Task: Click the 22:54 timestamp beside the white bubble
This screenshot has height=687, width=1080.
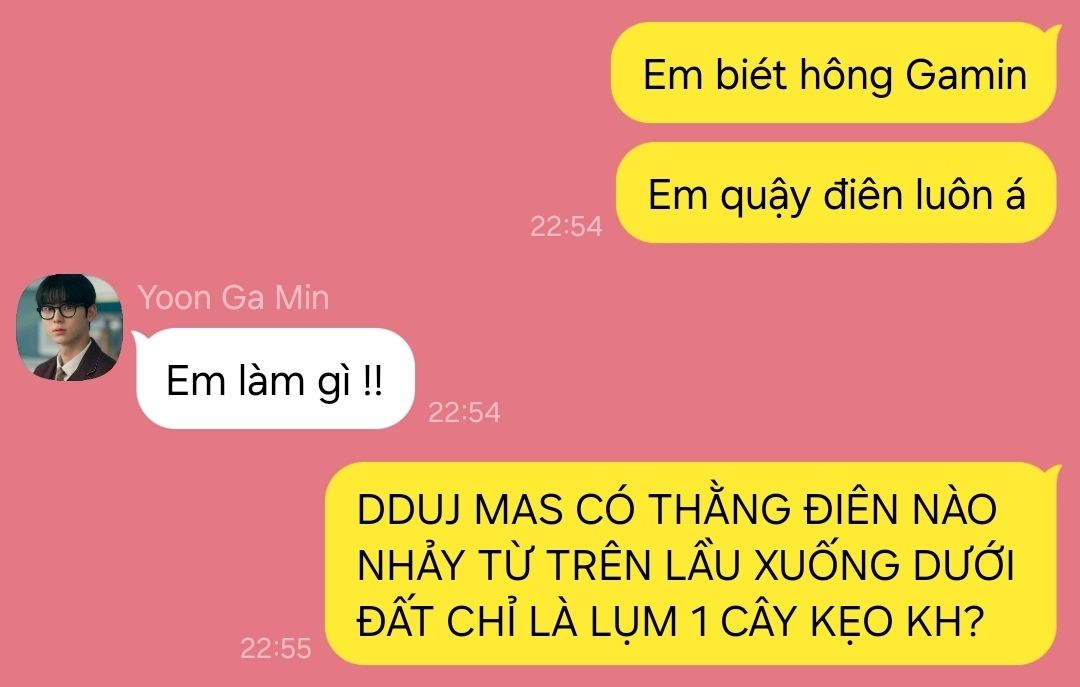Action: [x=464, y=413]
